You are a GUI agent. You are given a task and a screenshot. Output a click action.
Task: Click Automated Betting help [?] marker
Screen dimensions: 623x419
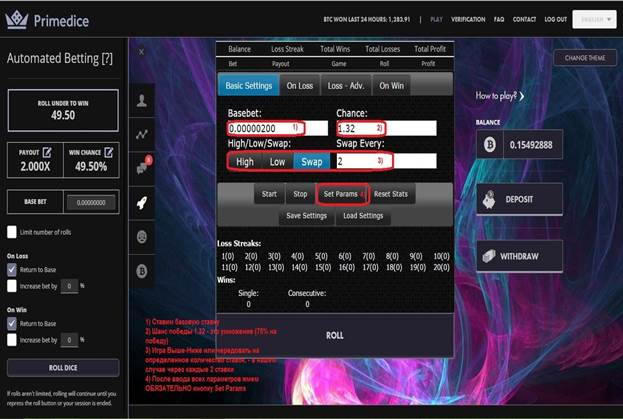[x=107, y=58]
